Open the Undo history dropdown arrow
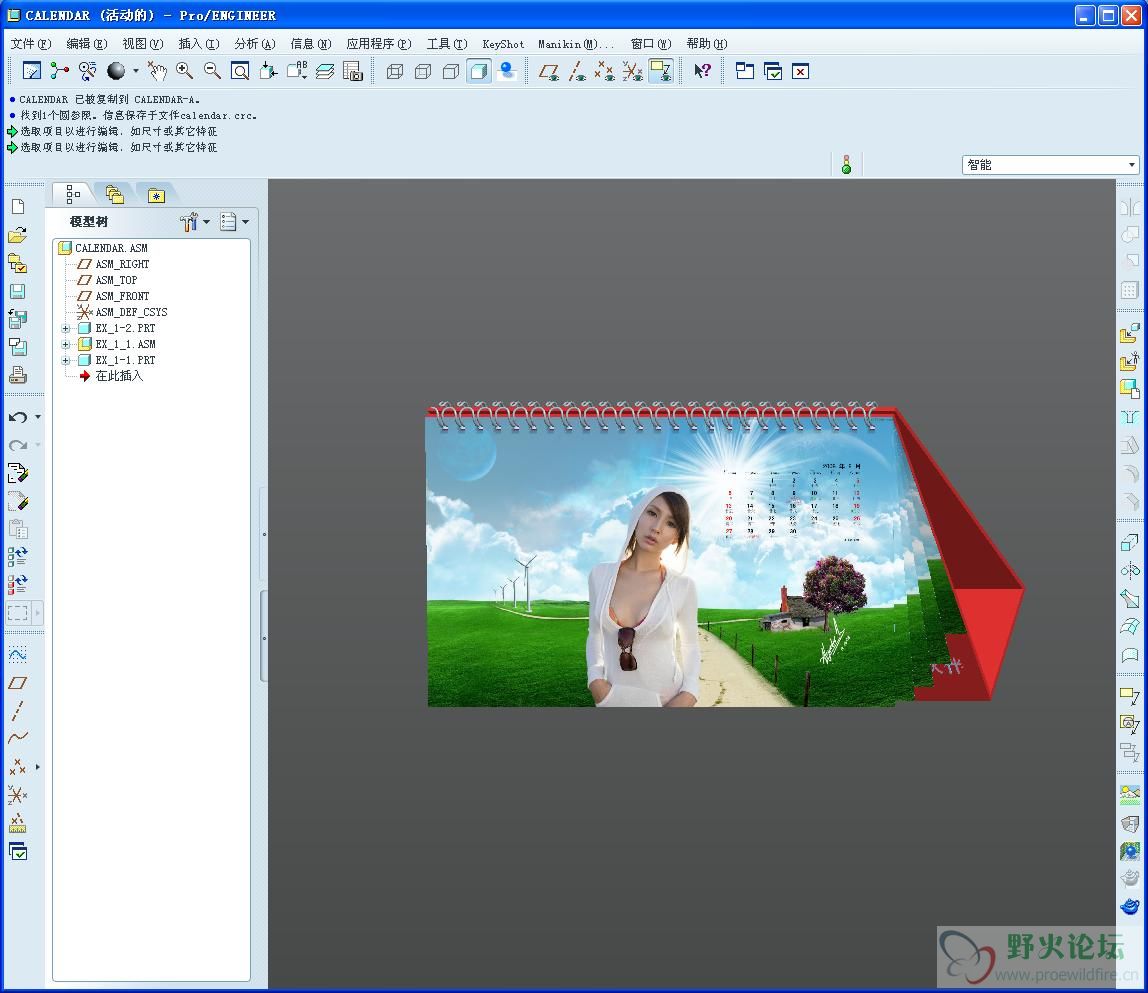Screen dimensions: 1148x993 [37, 417]
